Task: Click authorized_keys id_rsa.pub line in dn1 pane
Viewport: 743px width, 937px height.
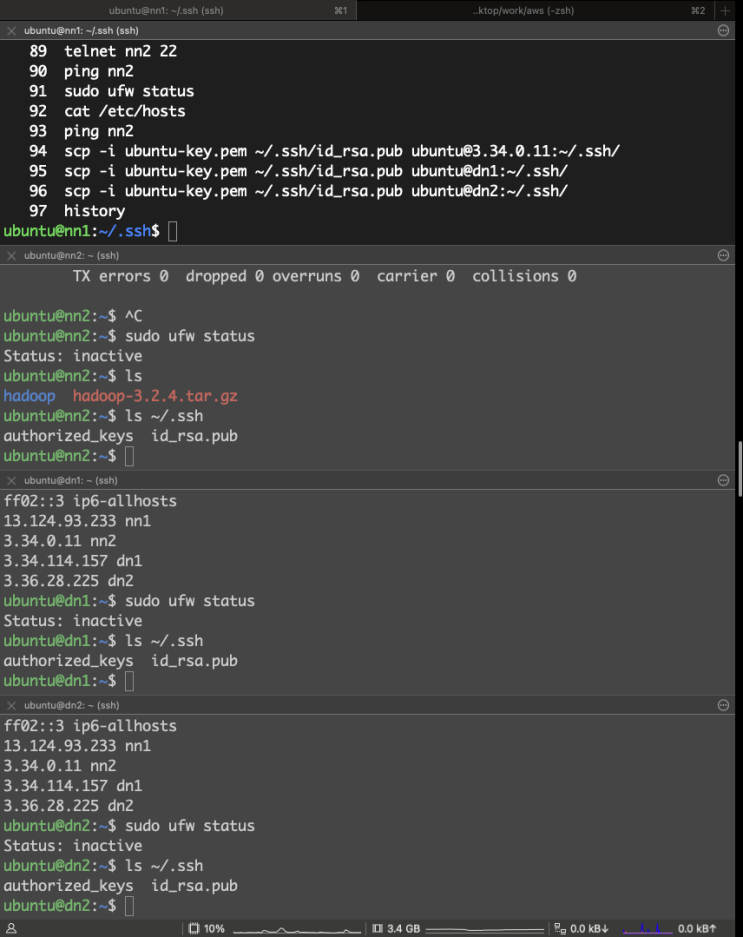Action: coord(121,661)
